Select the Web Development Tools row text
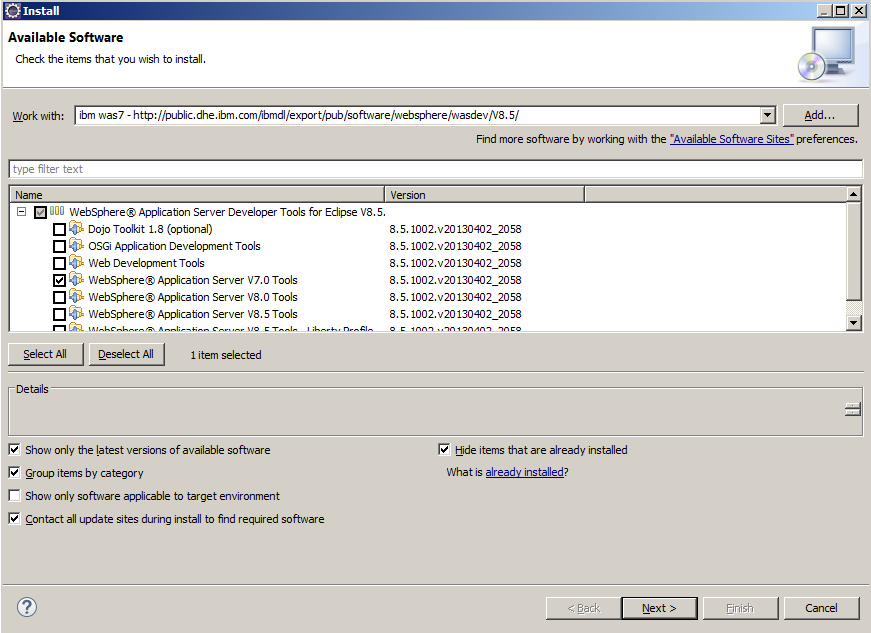Image resolution: width=871 pixels, height=633 pixels. (x=146, y=263)
